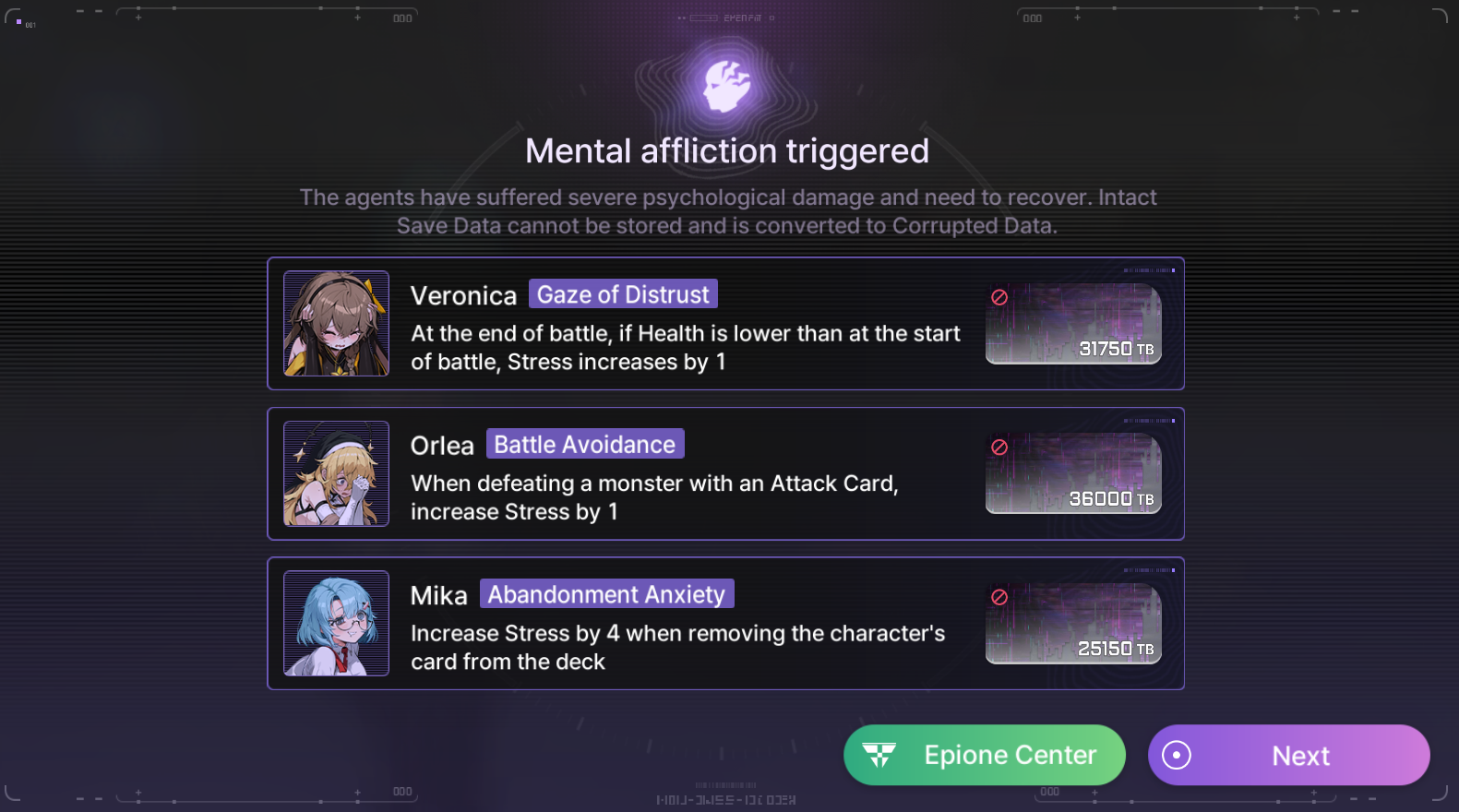
Task: Select Mika's character portrait
Action: [336, 623]
